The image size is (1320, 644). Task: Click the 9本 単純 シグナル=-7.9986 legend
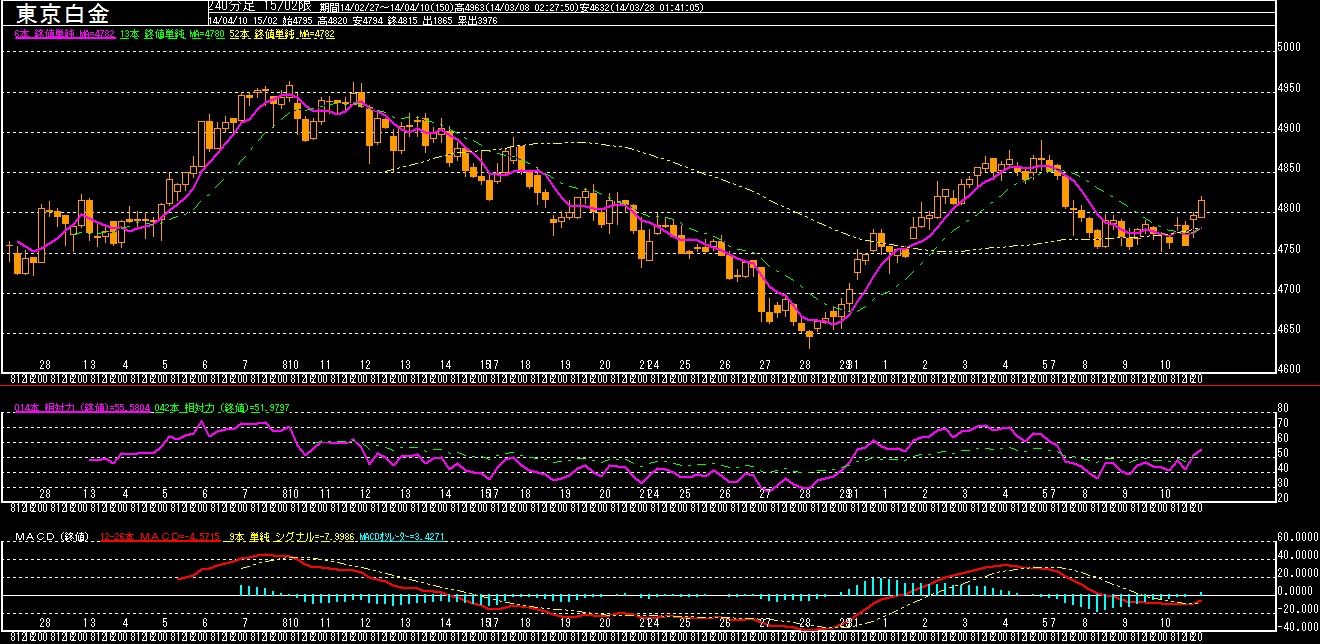click(x=290, y=537)
